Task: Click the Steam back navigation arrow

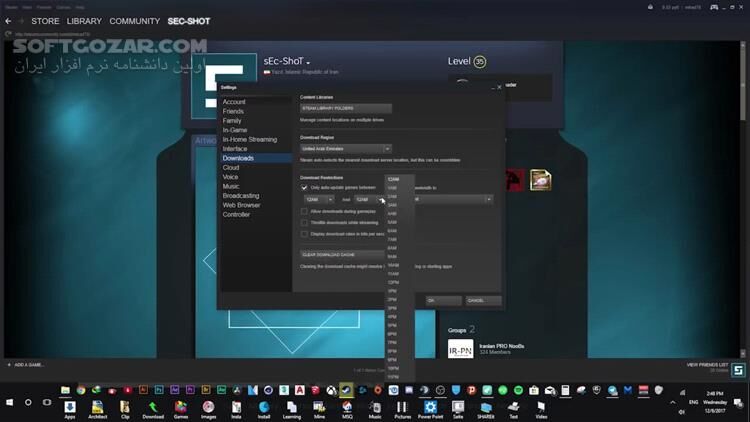Action: tap(8, 21)
